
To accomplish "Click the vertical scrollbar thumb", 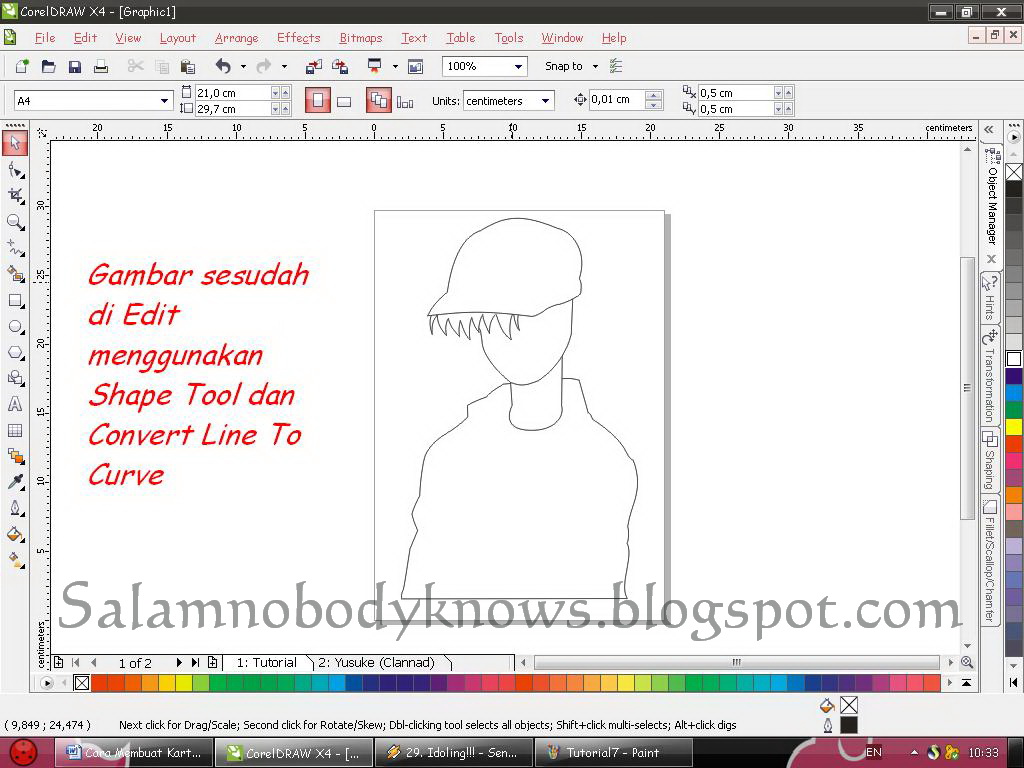I will [967, 388].
